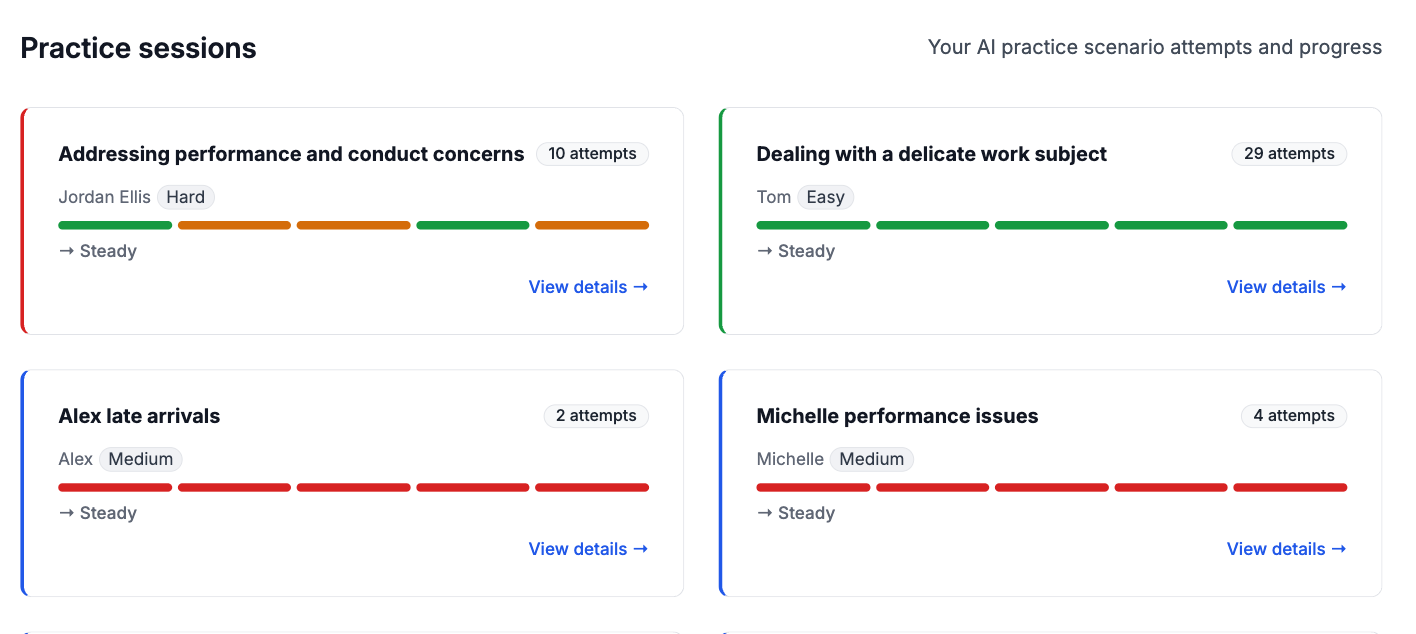
Task: Select the Hard difficulty badge beside Jordan Ellis
Action: [x=186, y=197]
